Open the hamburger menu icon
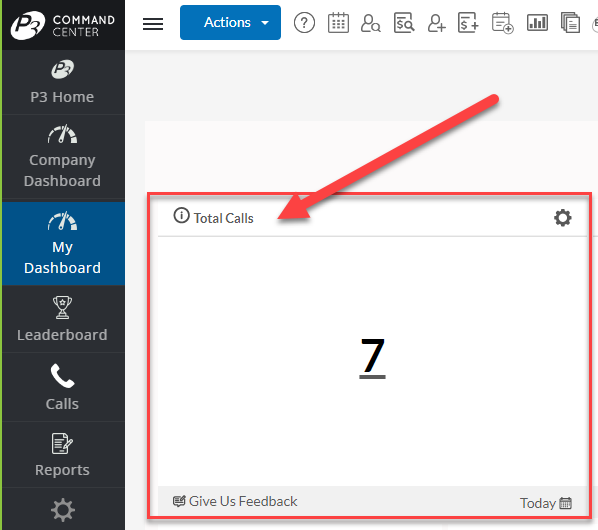This screenshot has height=530, width=598. (153, 24)
